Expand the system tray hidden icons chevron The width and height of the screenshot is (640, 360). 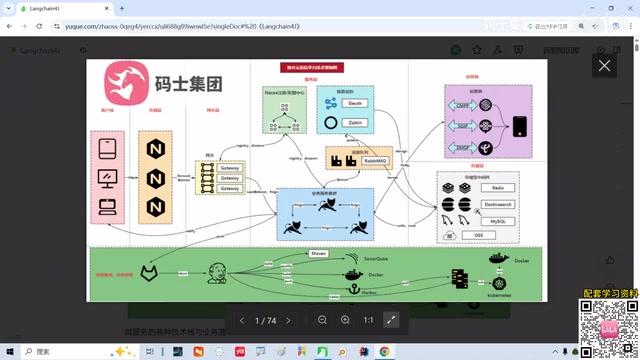point(555,351)
